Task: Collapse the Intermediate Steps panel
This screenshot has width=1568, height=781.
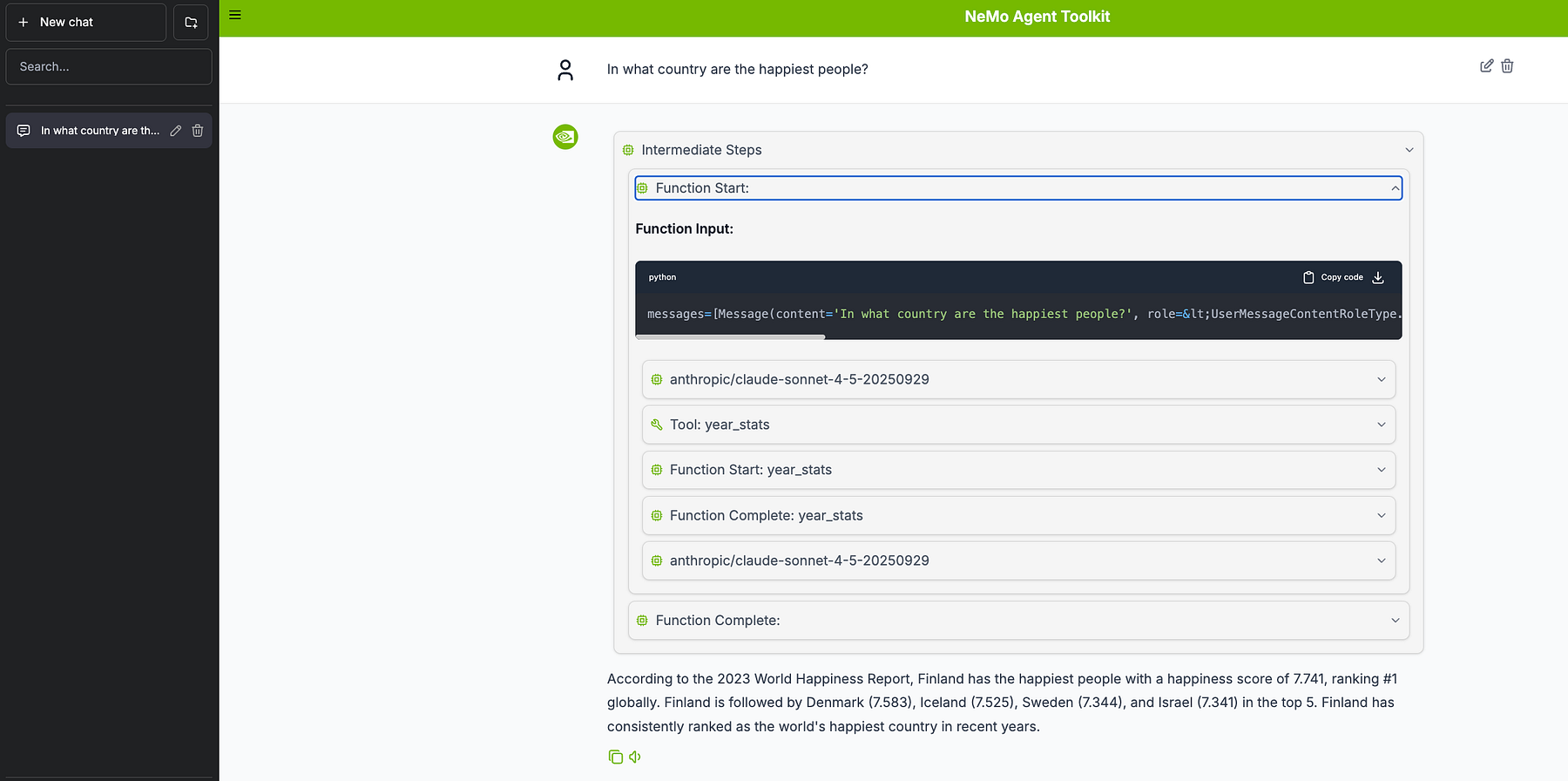Action: 1409,150
